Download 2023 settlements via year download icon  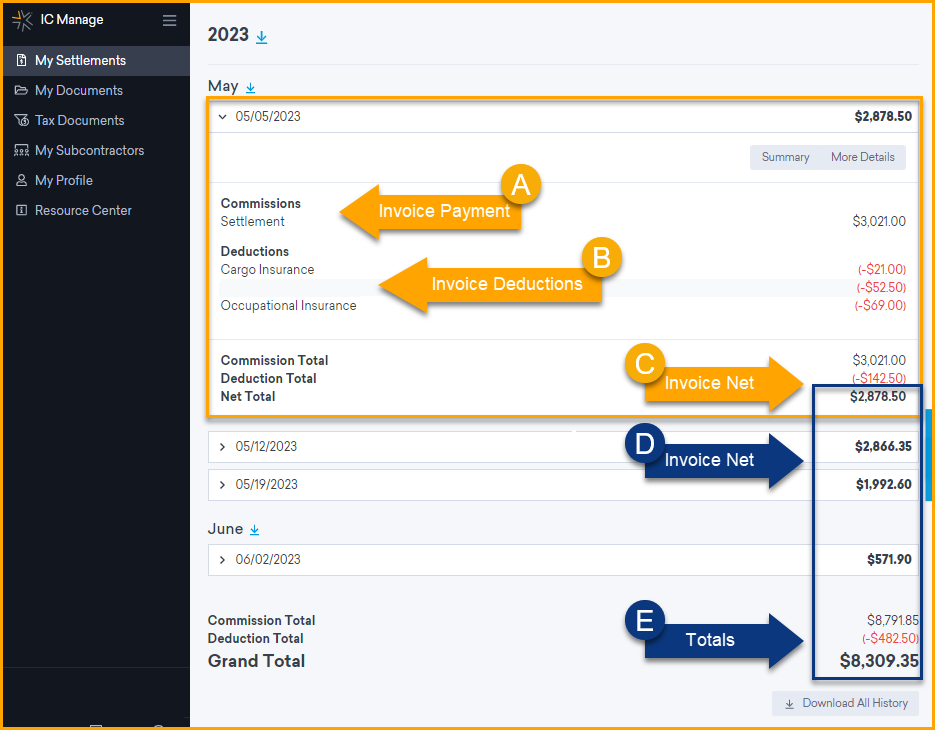(x=262, y=37)
